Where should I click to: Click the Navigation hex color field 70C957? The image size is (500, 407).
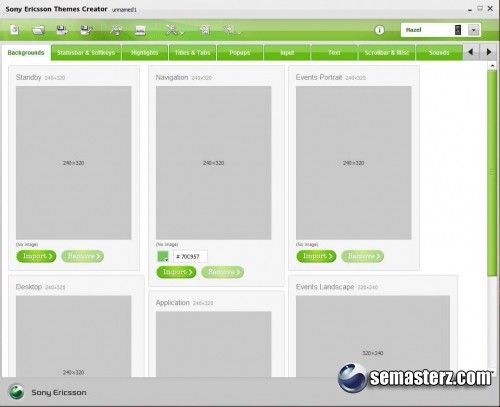[190, 256]
